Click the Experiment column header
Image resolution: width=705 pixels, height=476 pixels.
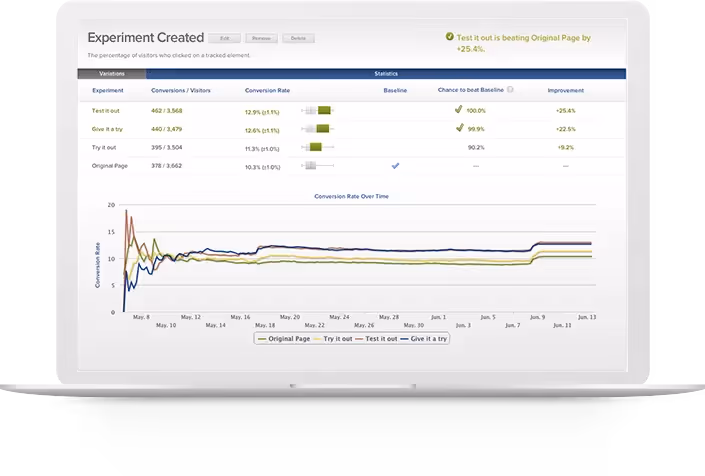pyautogui.click(x=107, y=90)
